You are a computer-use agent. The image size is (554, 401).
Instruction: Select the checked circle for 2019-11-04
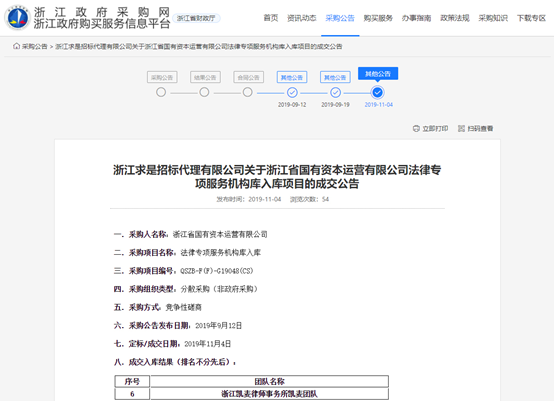tap(377, 93)
